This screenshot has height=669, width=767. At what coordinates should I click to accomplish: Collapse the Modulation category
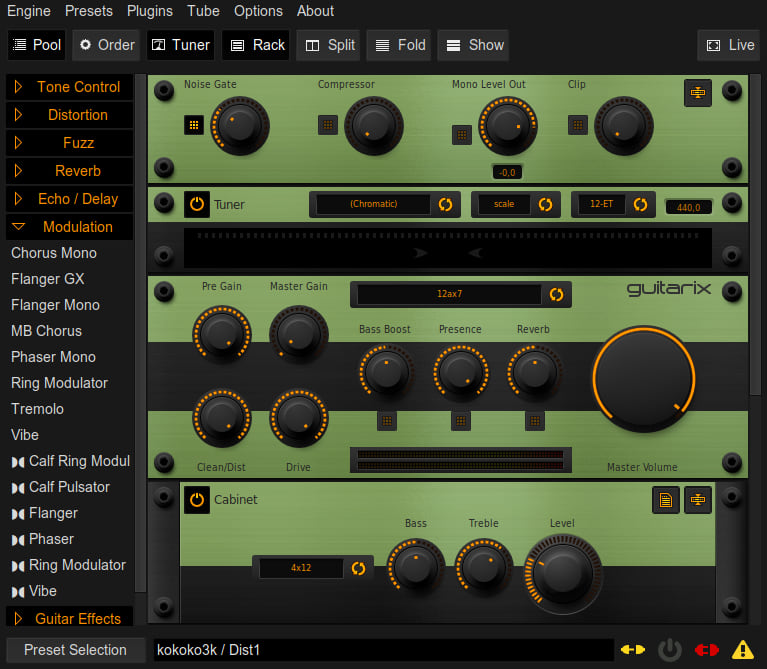(69, 227)
